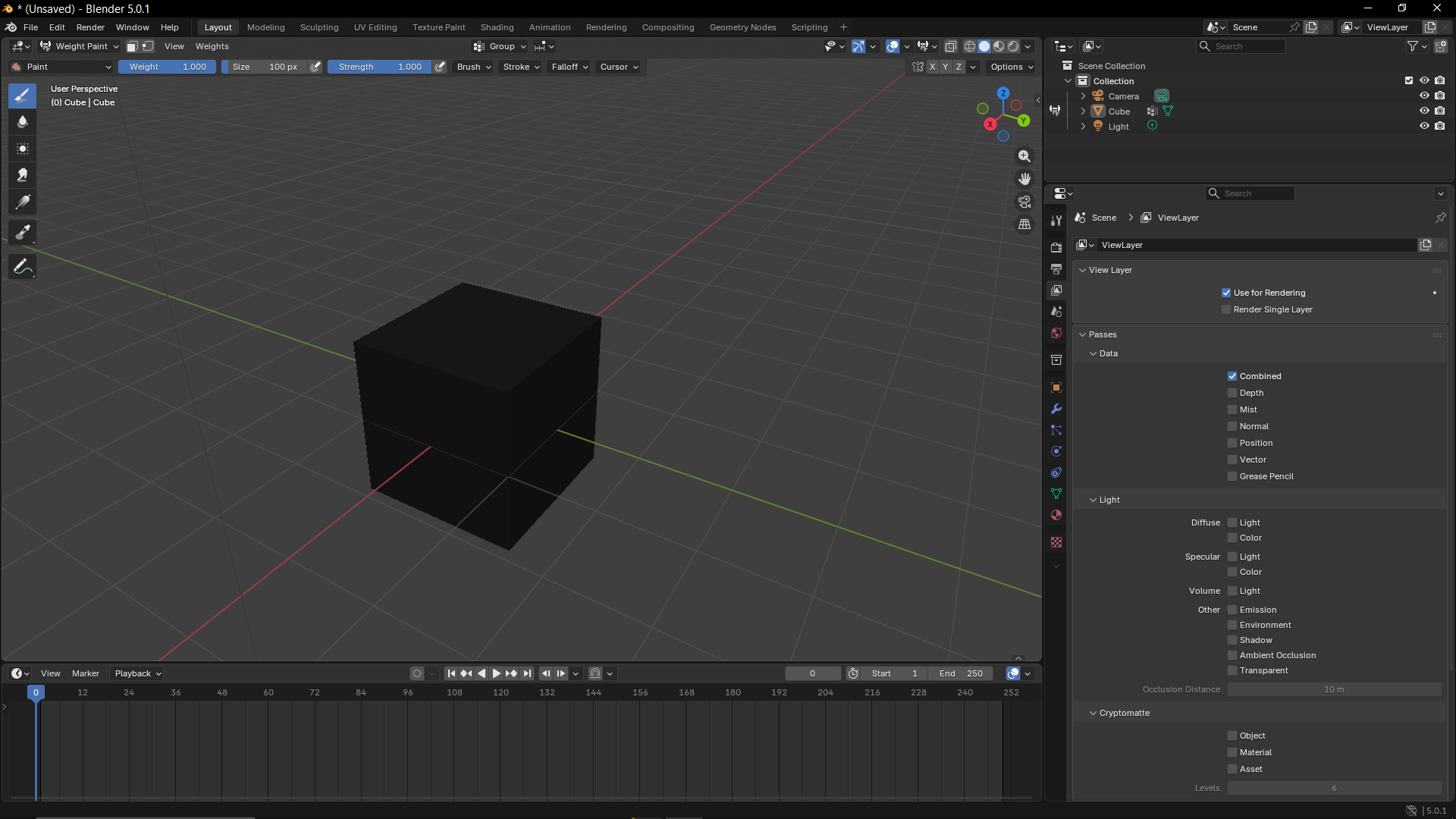
Task: Open the Material properties tab icon
Action: click(1056, 515)
